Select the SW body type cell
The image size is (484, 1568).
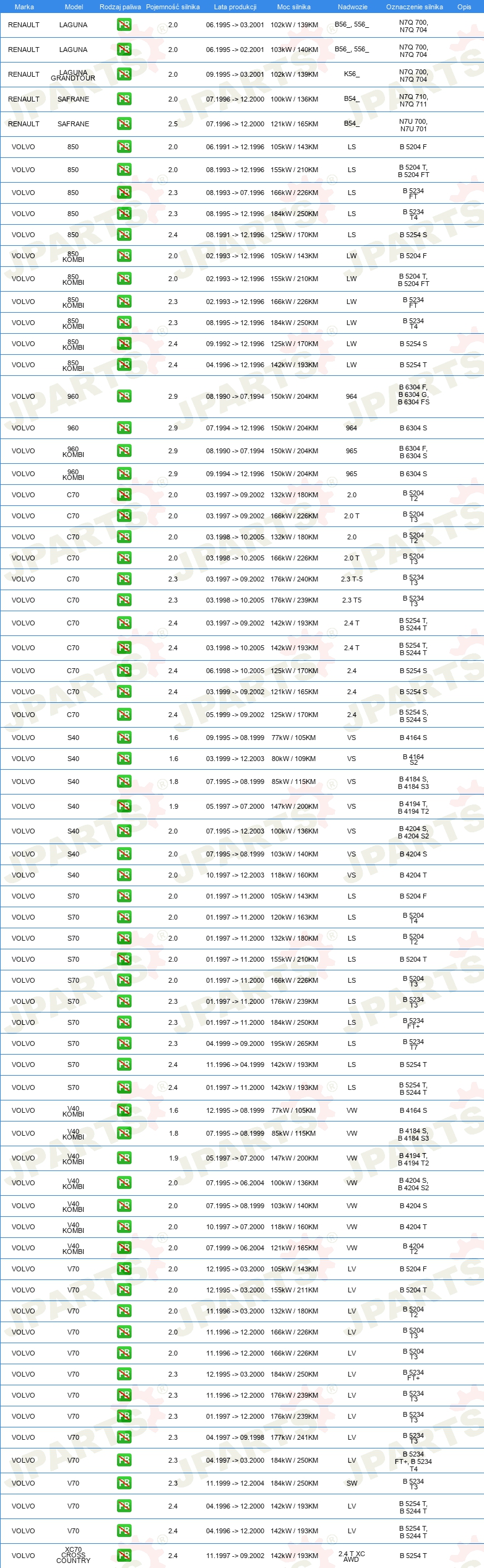(x=352, y=1483)
